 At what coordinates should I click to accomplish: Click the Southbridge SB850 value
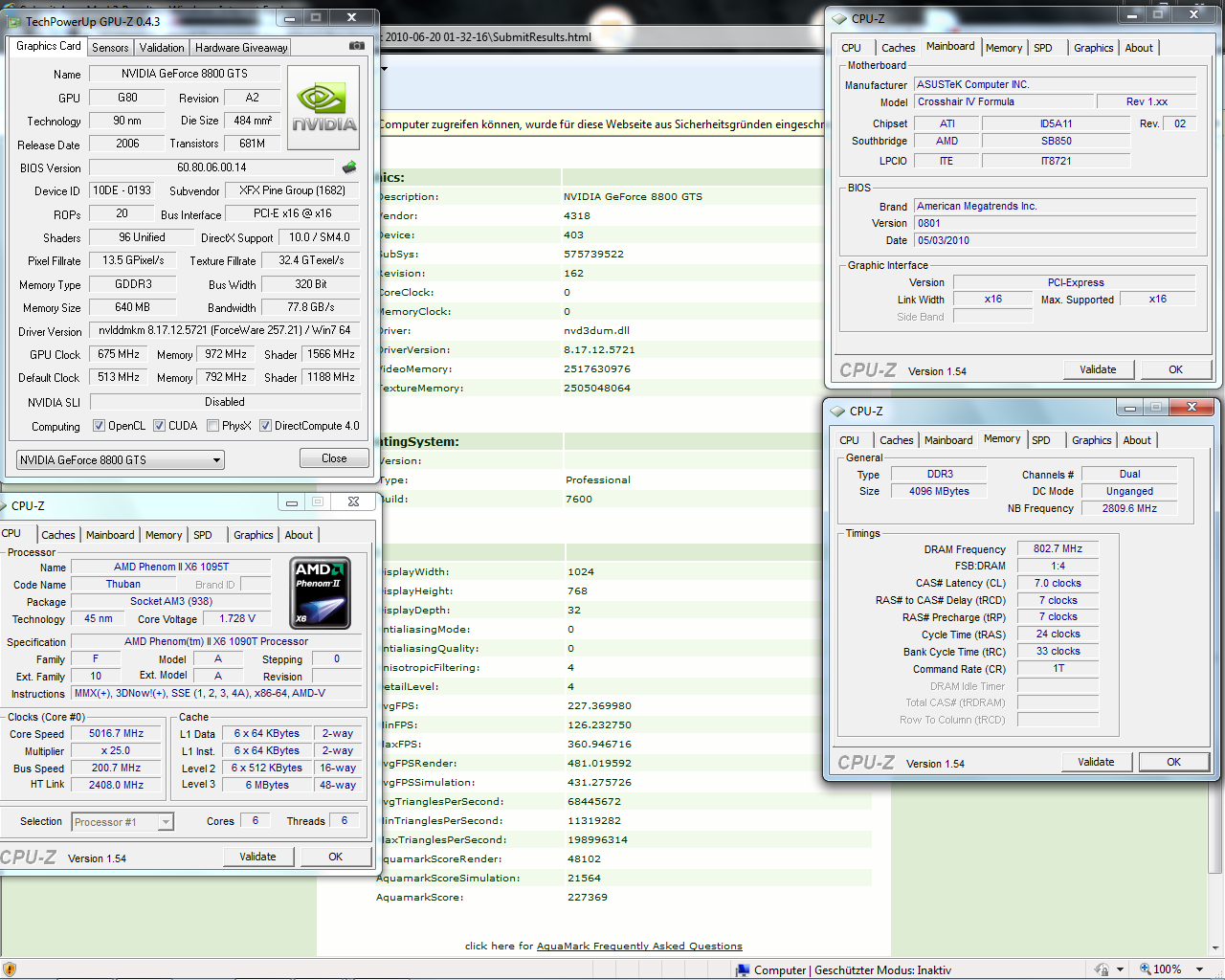(x=1057, y=141)
